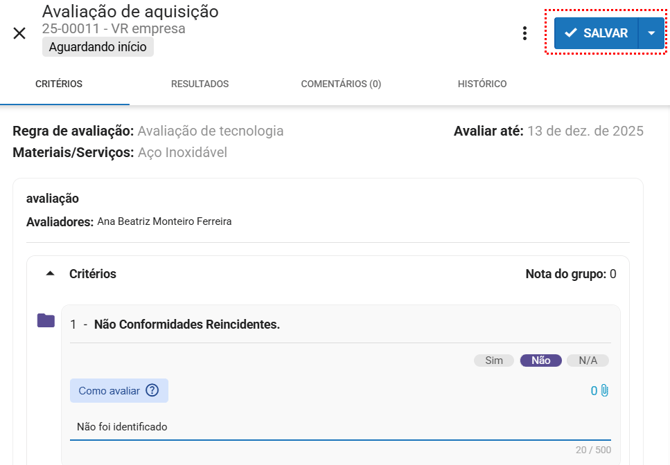This screenshot has height=465, width=670.
Task: Click the Aguardando início status badge
Action: point(98,47)
